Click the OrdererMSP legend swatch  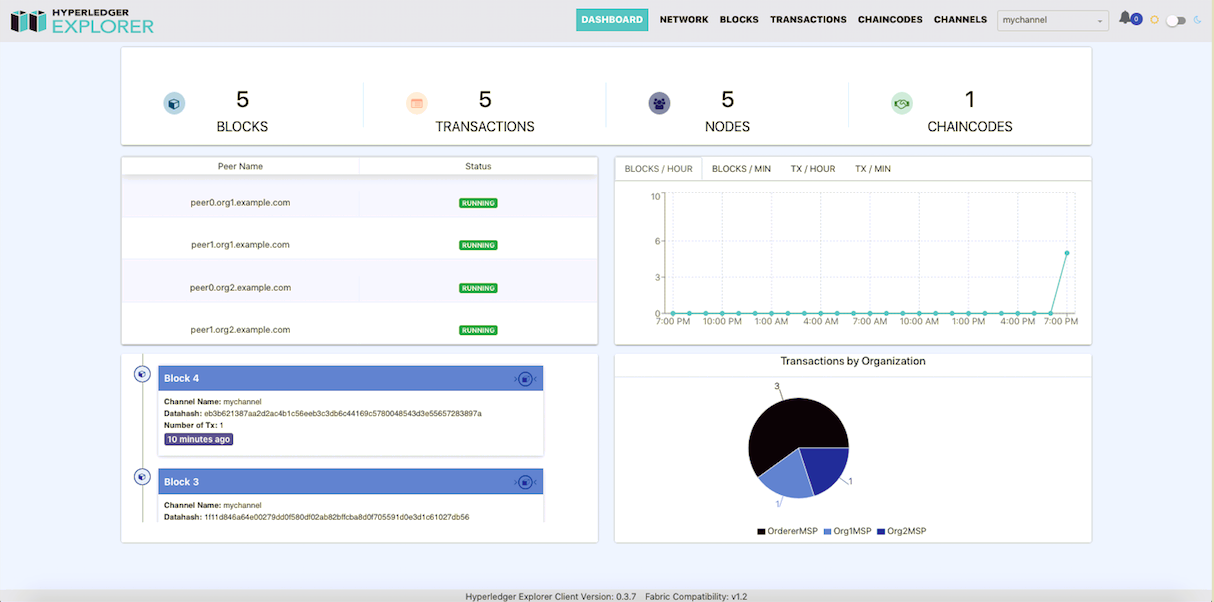pyautogui.click(x=762, y=531)
